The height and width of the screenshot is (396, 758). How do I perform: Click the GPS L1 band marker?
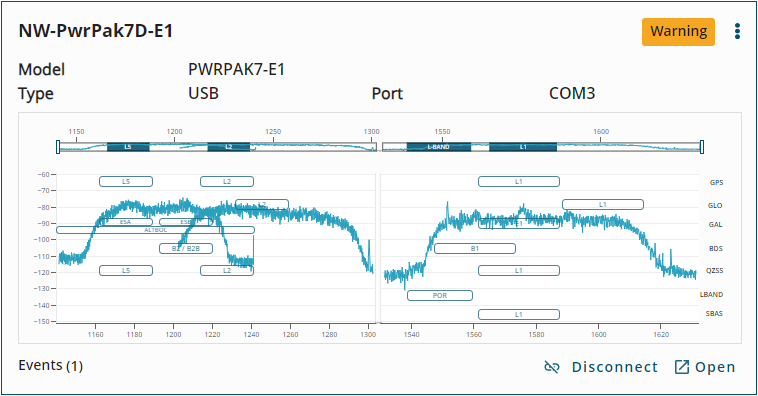coord(519,182)
